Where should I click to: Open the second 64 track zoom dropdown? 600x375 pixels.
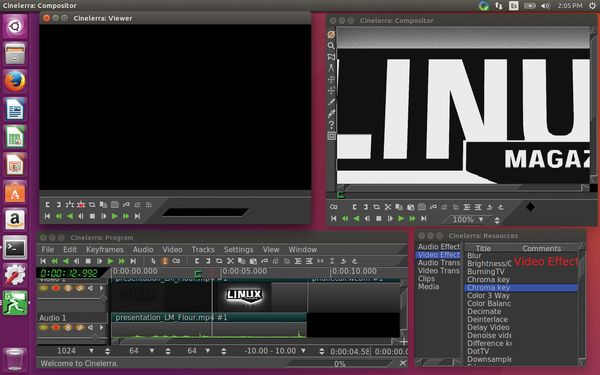click(x=207, y=351)
